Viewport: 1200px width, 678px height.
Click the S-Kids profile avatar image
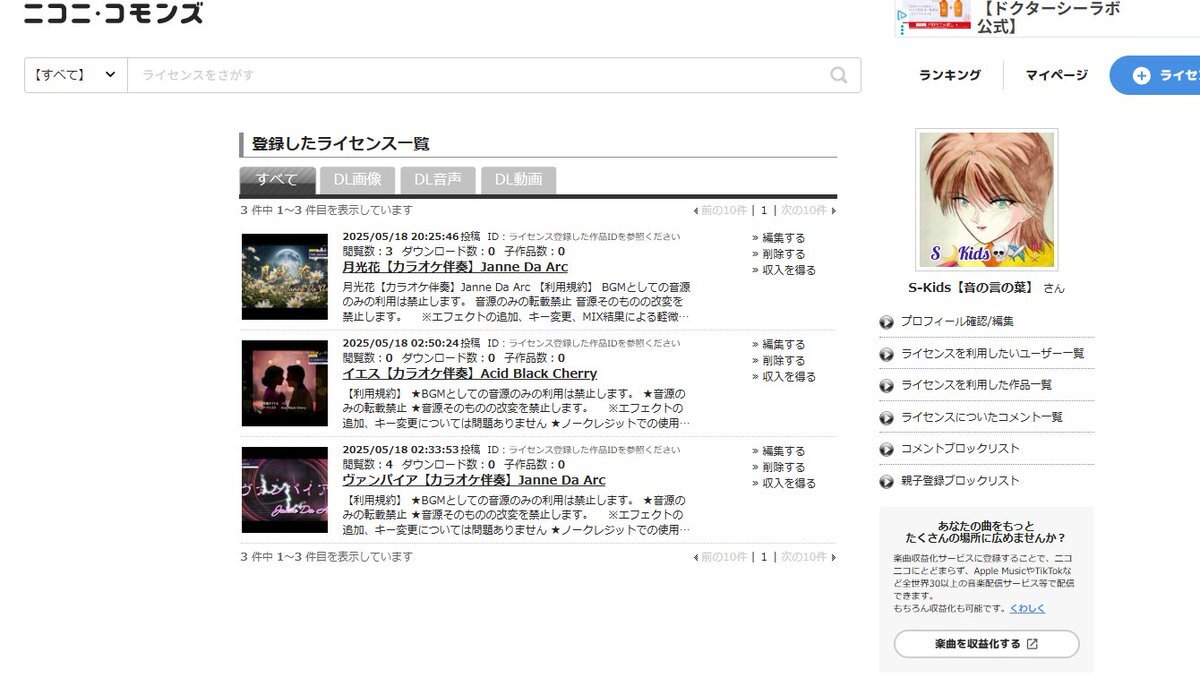point(986,200)
